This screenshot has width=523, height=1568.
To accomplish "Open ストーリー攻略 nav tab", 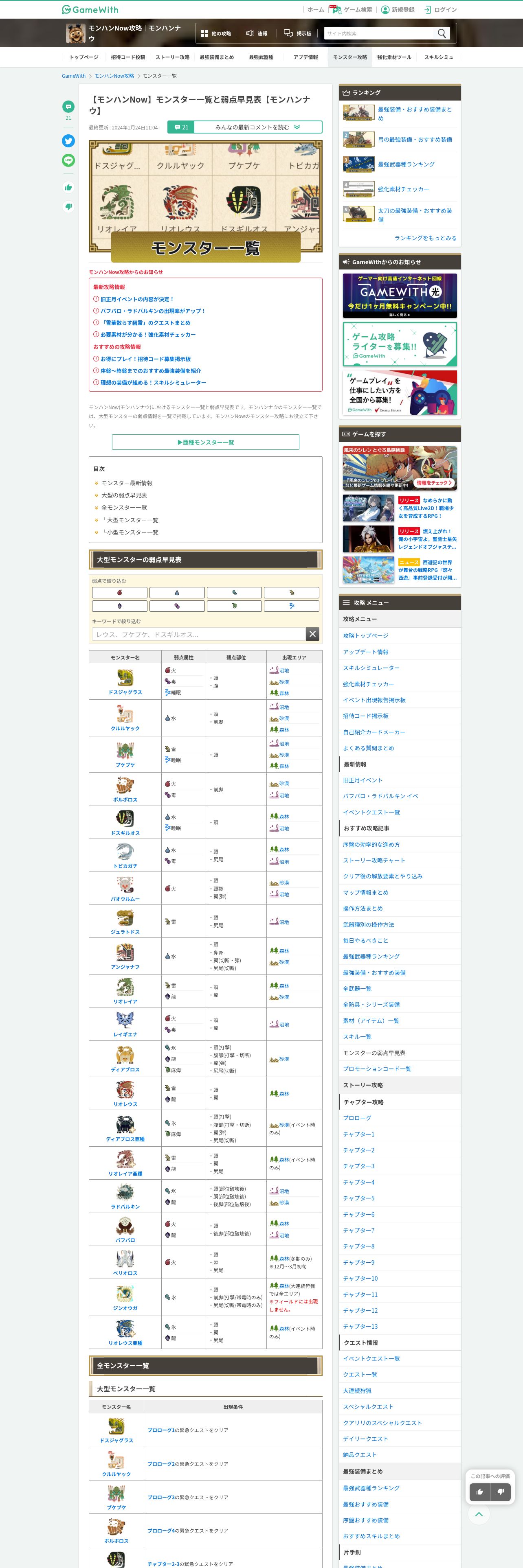I will click(x=172, y=57).
